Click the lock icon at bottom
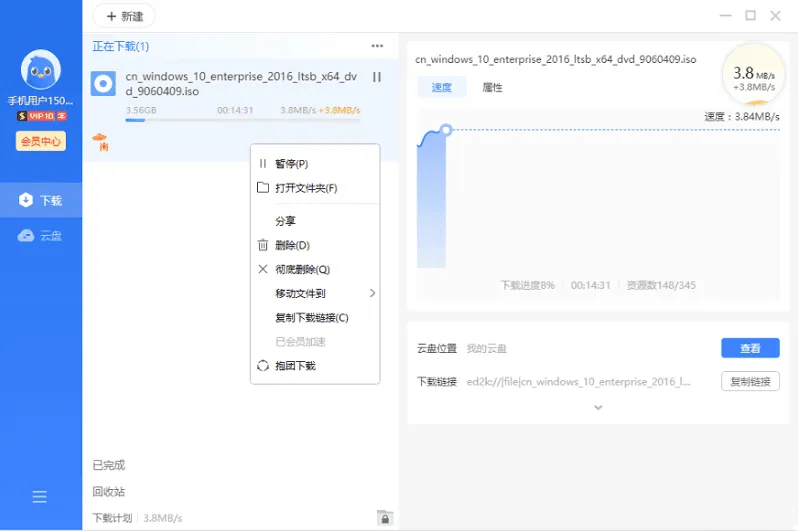This screenshot has width=798, height=531. tap(385, 518)
